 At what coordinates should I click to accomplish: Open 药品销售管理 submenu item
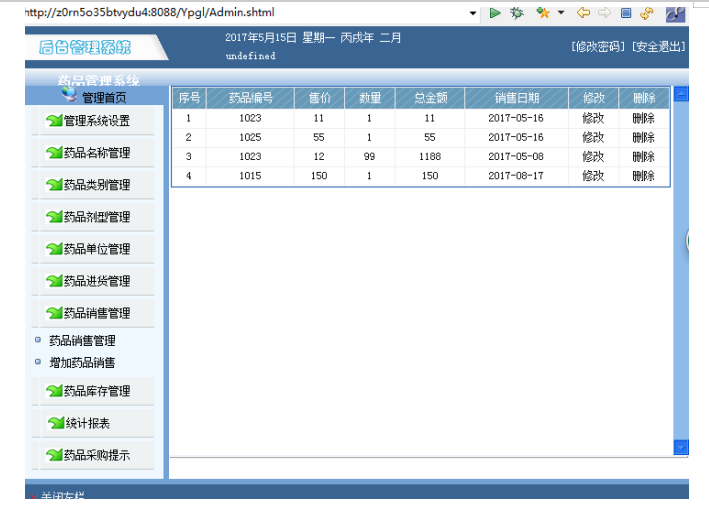[82, 340]
